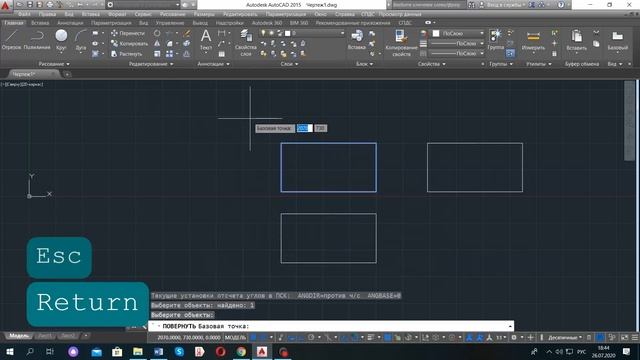Click the base point X coordinate input

[304, 128]
